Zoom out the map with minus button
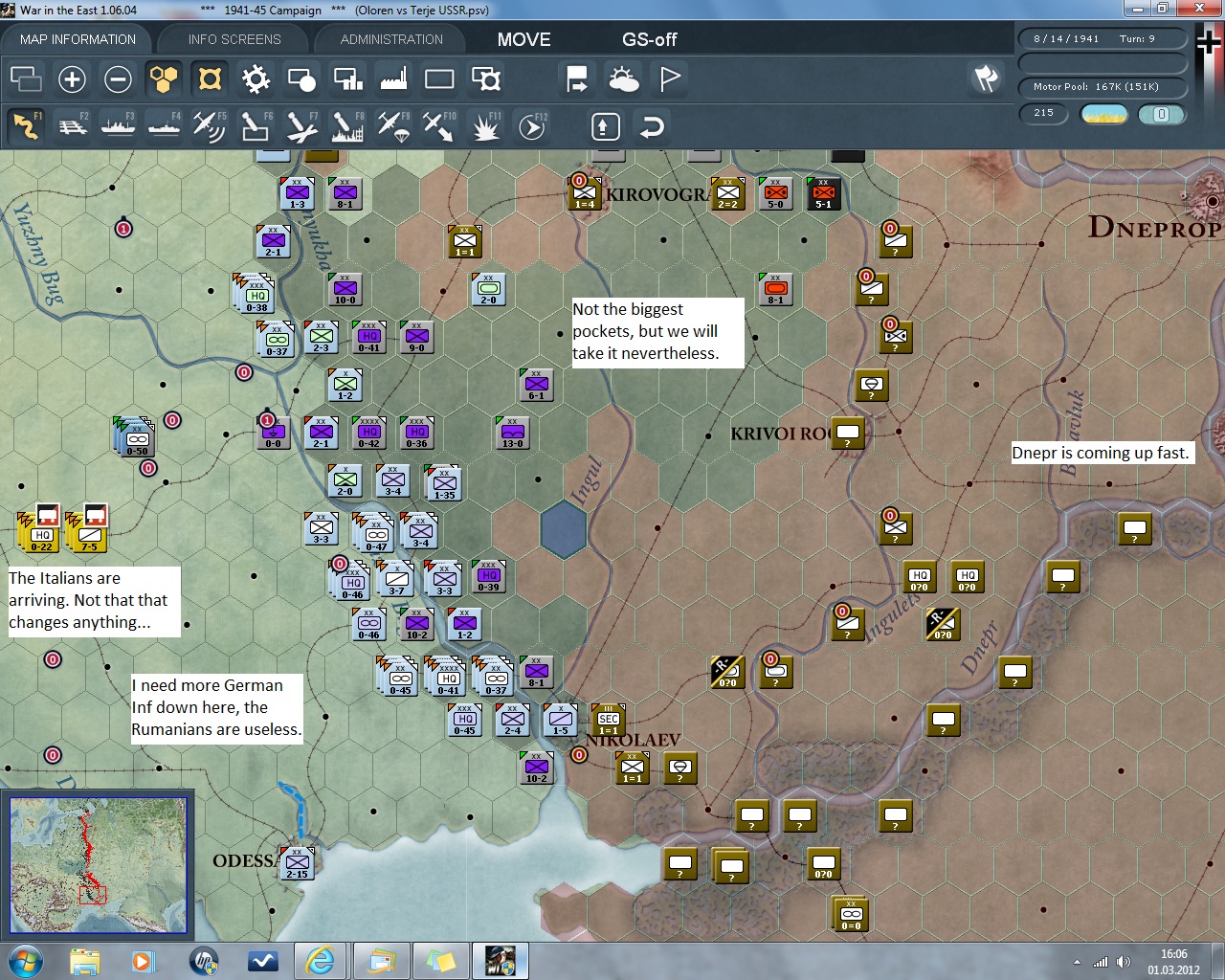Viewport: 1225px width, 980px height. click(118, 79)
